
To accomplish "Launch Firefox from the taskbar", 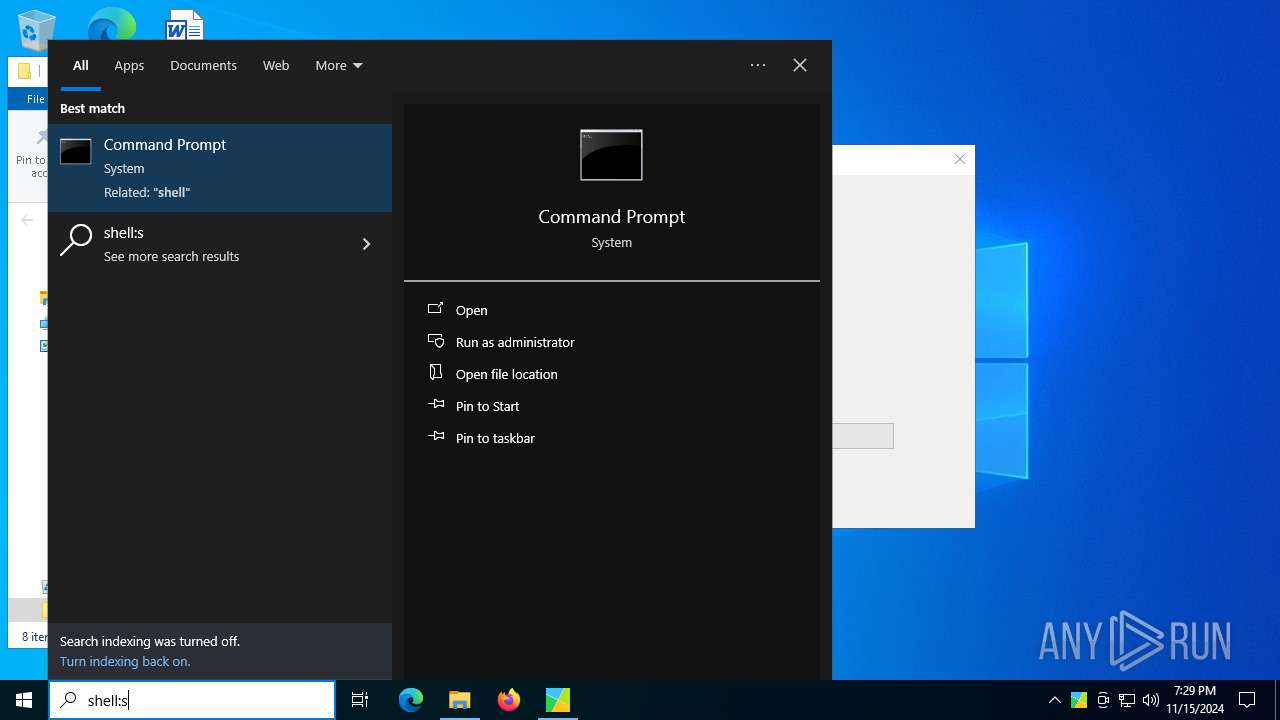I will coord(509,700).
